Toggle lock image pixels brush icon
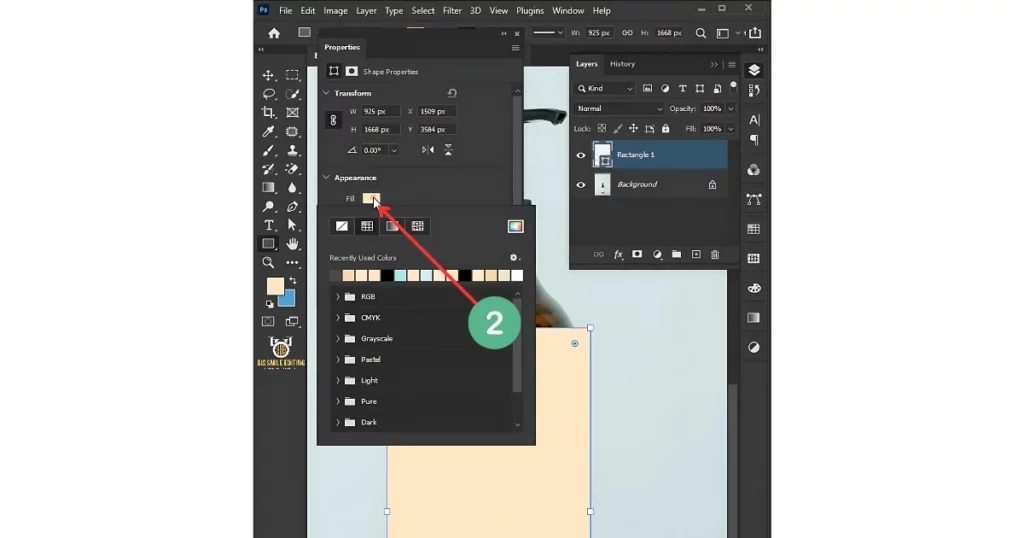 pyautogui.click(x=618, y=129)
